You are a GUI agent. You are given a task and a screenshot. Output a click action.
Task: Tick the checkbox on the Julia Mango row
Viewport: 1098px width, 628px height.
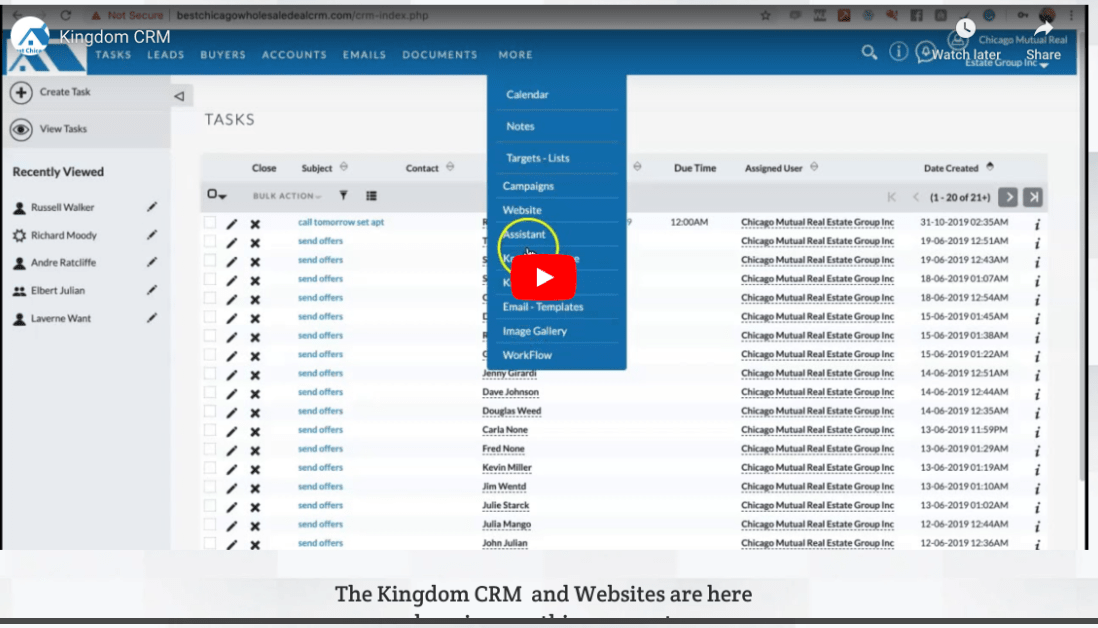210,525
